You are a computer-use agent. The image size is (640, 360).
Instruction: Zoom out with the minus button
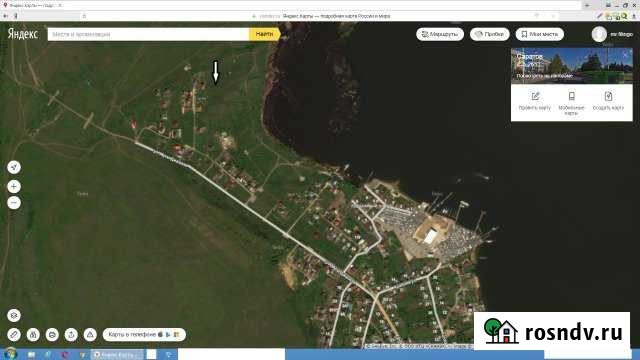[x=14, y=203]
